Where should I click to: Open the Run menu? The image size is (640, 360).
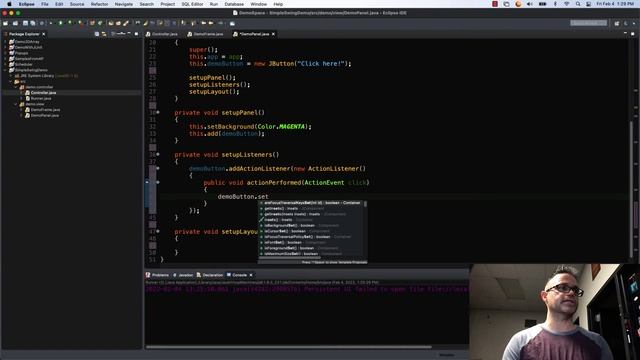click(213, 4)
